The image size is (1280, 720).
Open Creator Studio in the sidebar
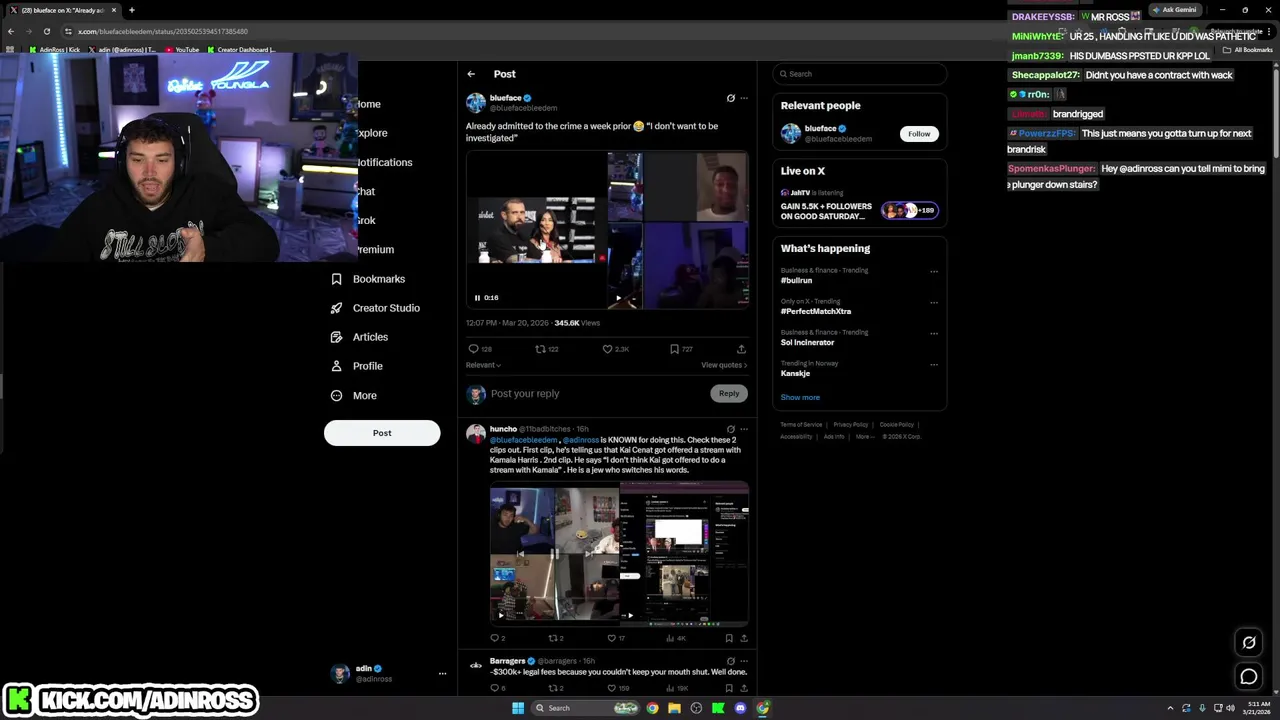[375, 308]
